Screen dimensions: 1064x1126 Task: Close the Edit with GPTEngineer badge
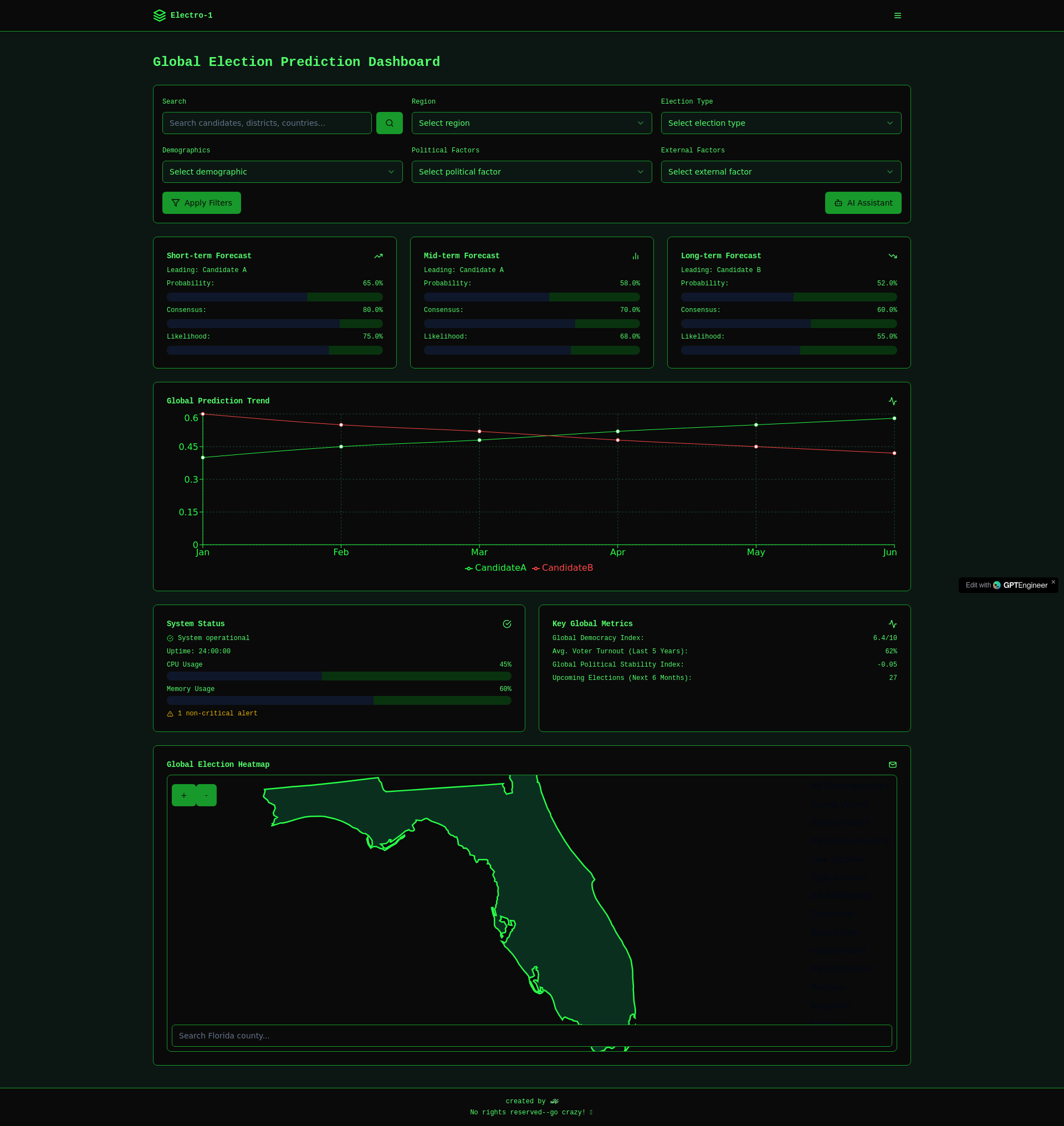point(1053,581)
